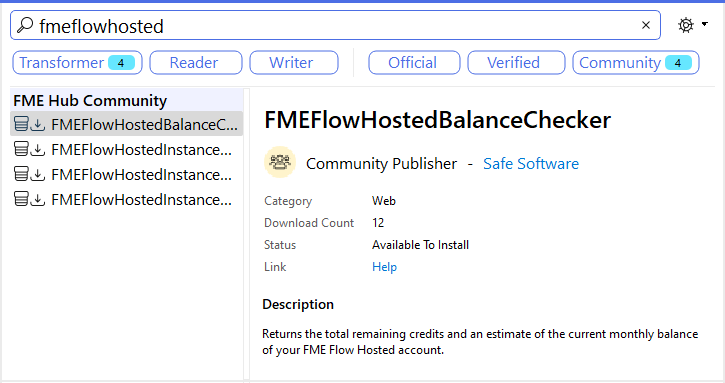Clear the fmeflowhosted search text

[646, 25]
